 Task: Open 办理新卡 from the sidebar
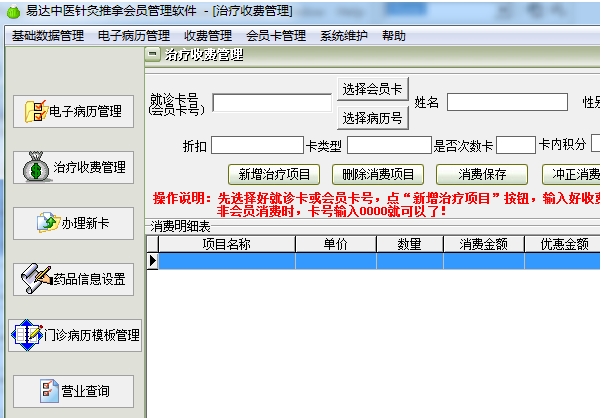click(x=74, y=223)
